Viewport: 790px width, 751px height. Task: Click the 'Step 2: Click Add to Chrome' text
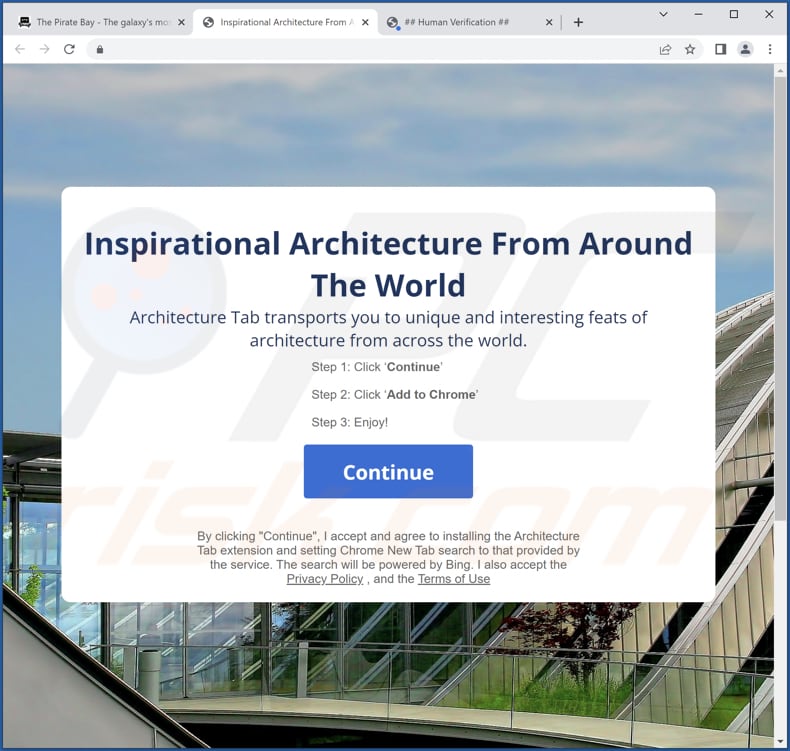click(394, 394)
